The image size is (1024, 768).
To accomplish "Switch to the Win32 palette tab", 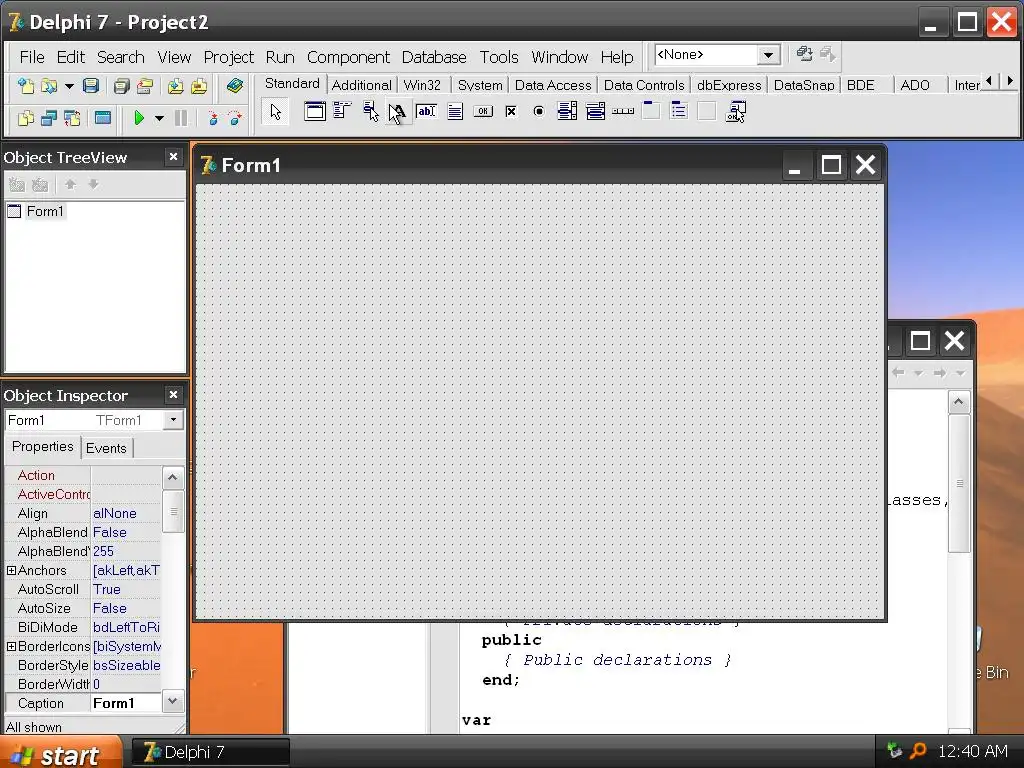I will (422, 86).
